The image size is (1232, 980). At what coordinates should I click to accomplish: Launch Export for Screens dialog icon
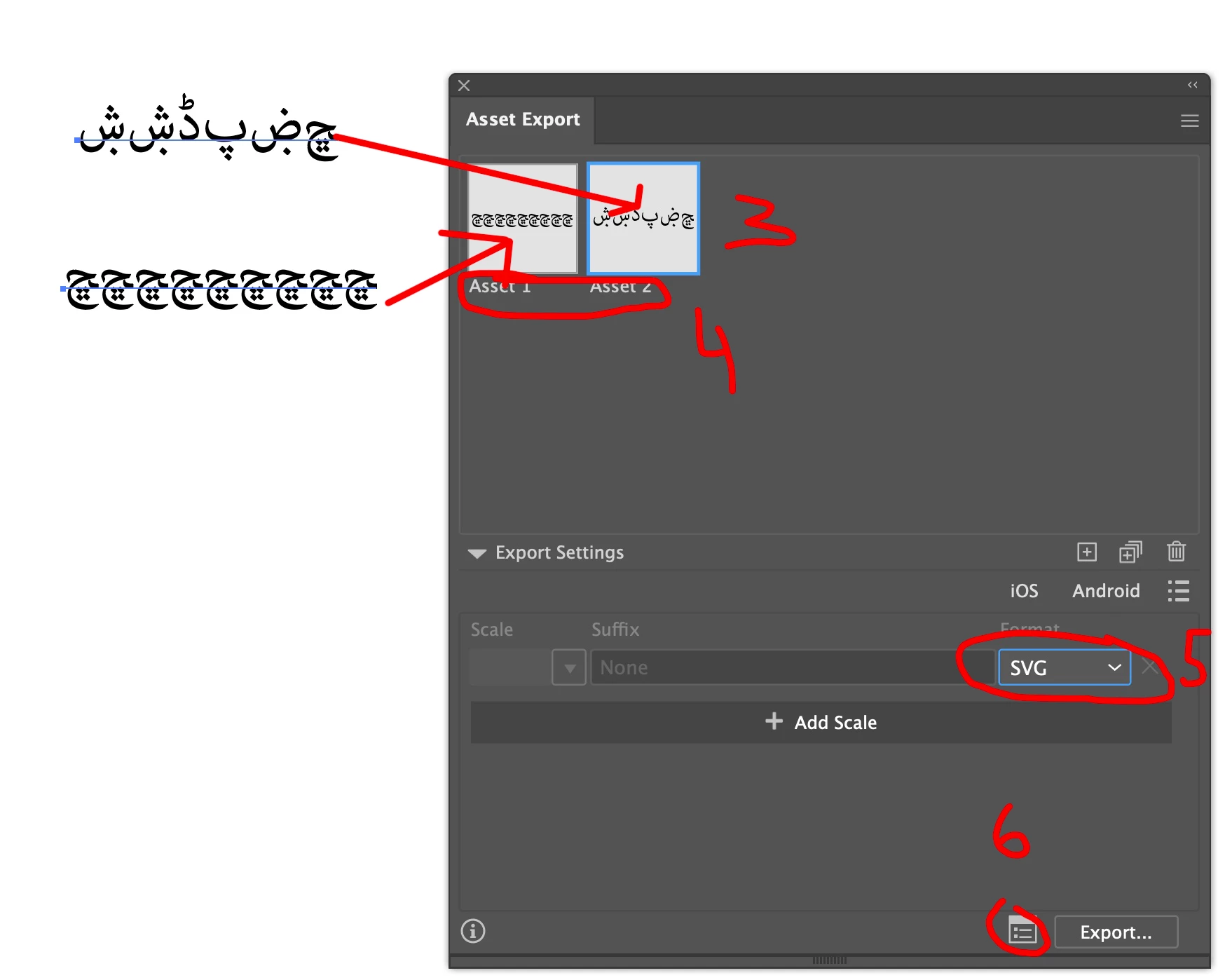click(x=1022, y=931)
